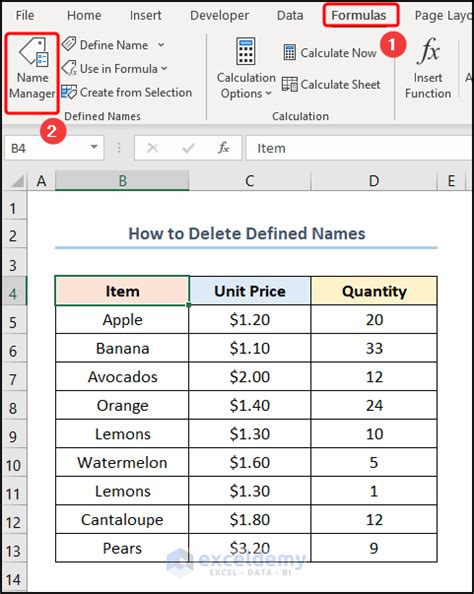Expand the Define Name dropdown arrow
Screen dimensions: 474x594
pyautogui.click(x=161, y=45)
